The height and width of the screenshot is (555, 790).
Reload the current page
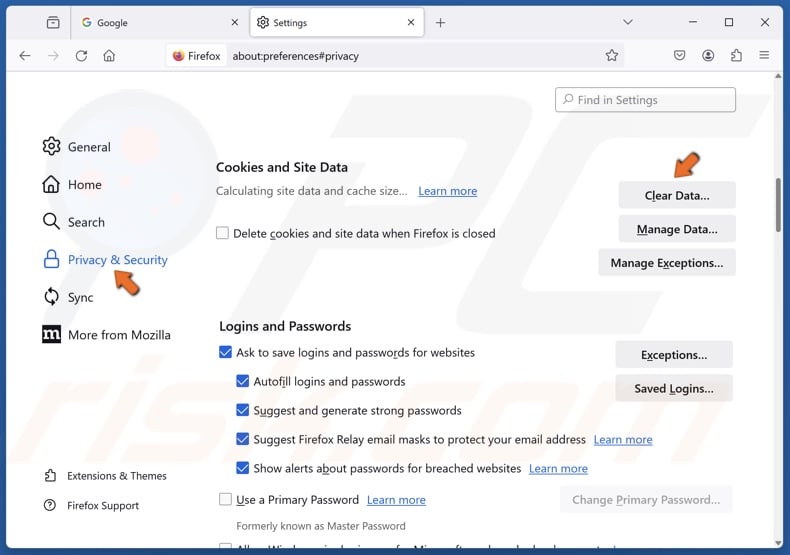coord(81,56)
